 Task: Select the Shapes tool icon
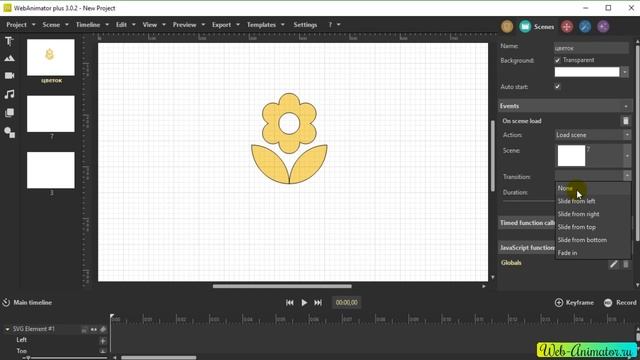pyautogui.click(x=9, y=132)
